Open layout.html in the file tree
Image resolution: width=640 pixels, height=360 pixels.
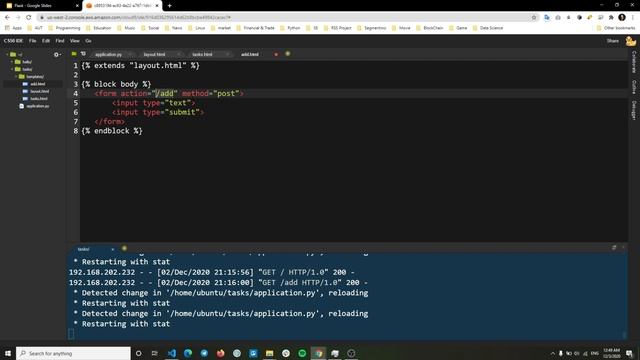39,91
